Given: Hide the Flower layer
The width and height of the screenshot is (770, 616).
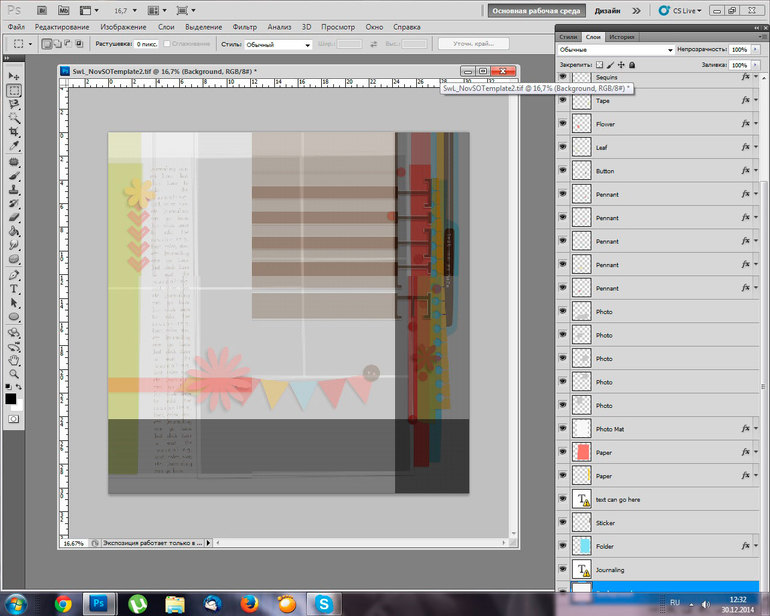Looking at the screenshot, I should (x=562, y=124).
